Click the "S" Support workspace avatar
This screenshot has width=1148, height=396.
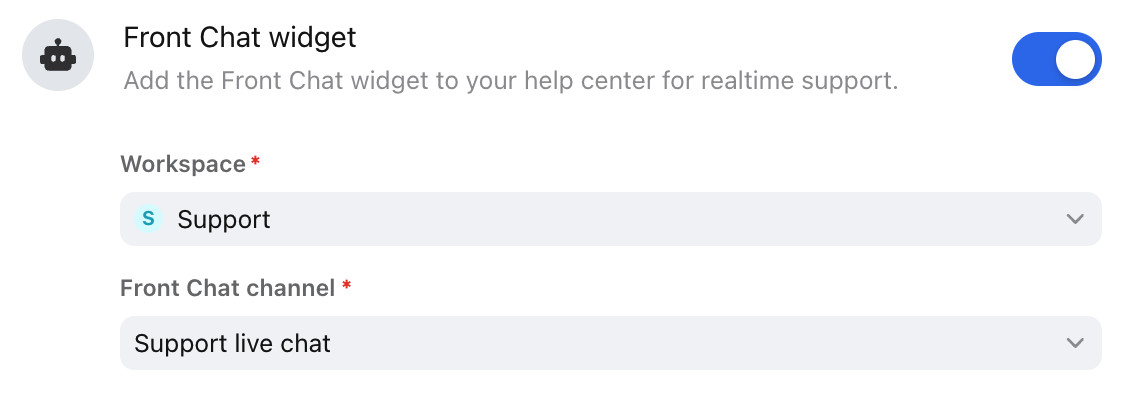(148, 218)
